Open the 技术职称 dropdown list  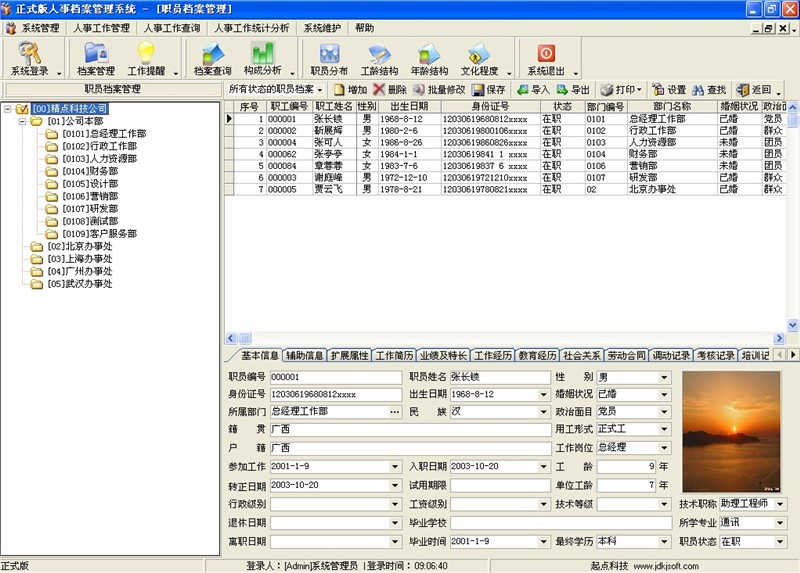click(x=780, y=504)
